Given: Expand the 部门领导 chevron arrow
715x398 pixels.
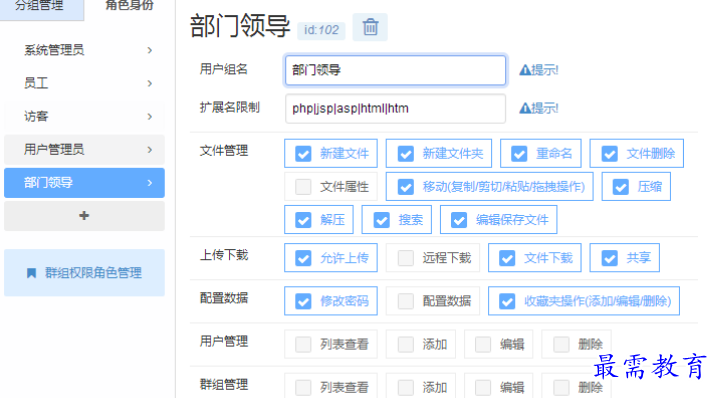Looking at the screenshot, I should point(150,183).
